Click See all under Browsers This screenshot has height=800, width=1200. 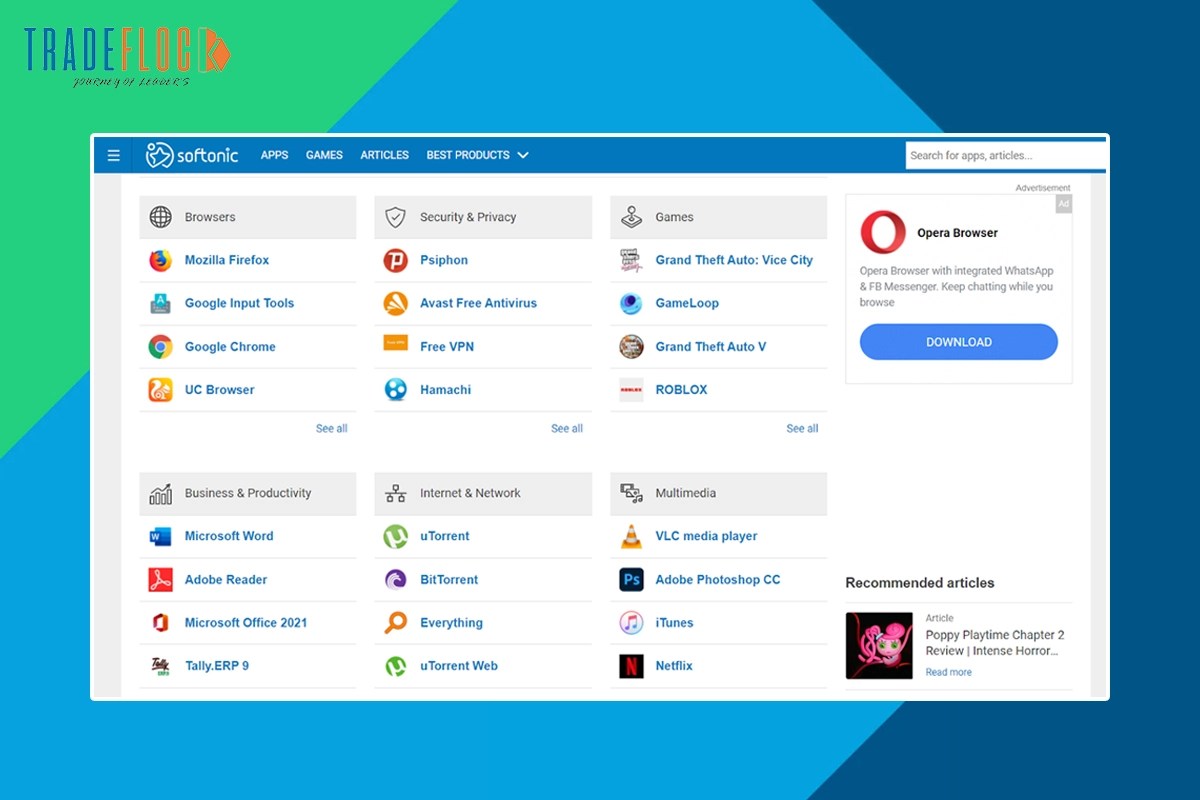332,429
